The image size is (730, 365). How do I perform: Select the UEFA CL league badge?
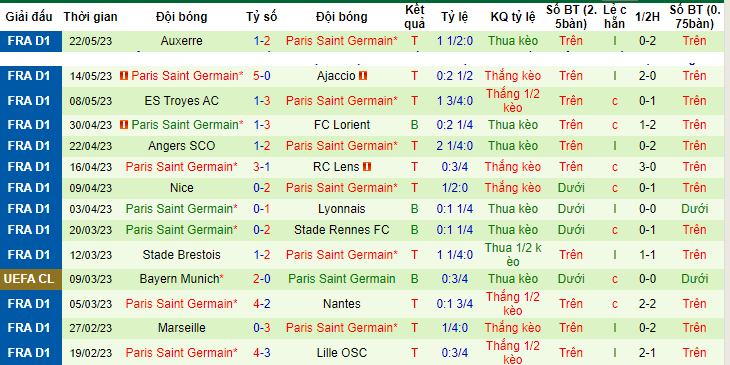(x=31, y=279)
